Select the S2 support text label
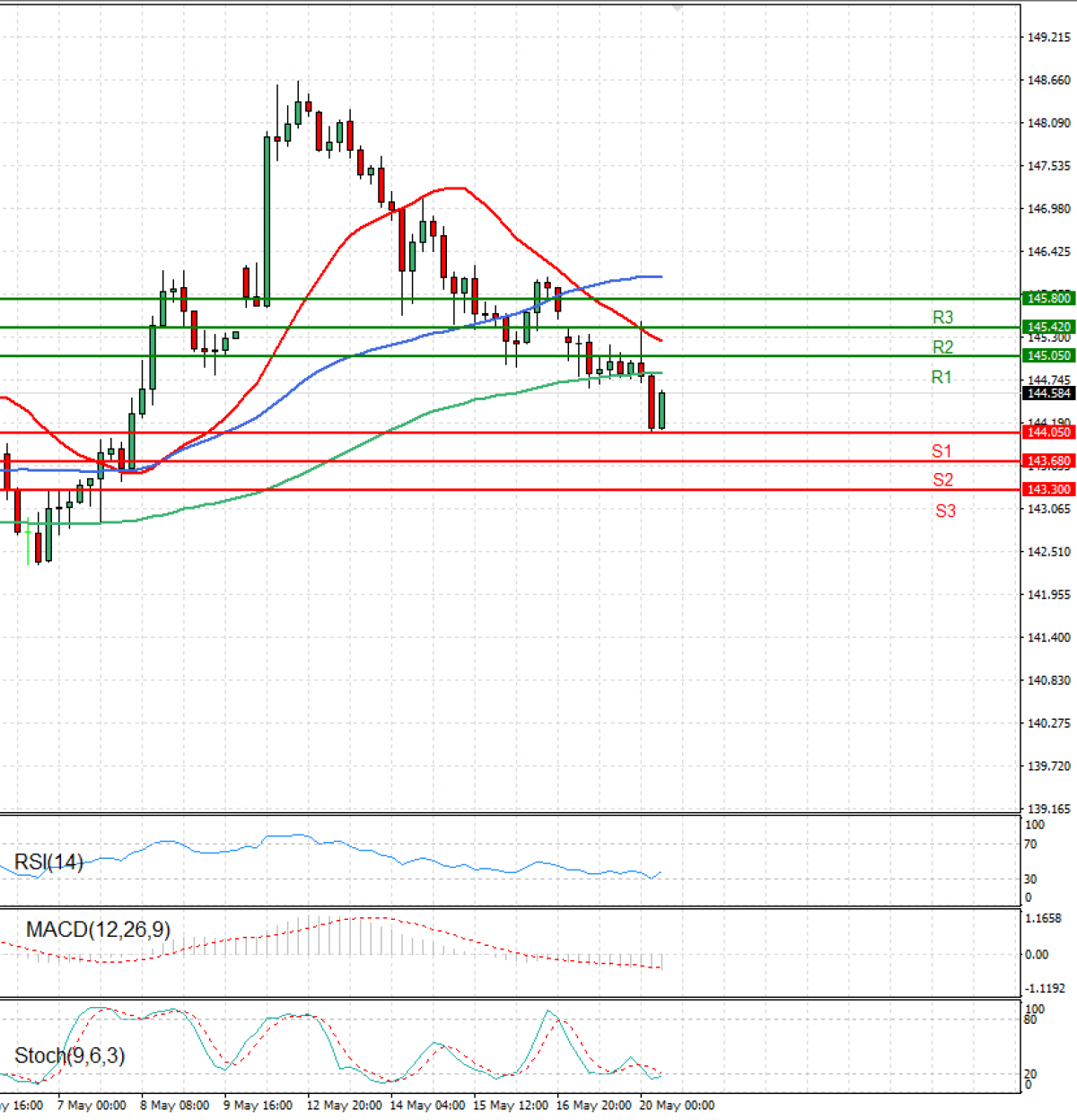The width and height of the screenshot is (1077, 1120). coord(942,480)
